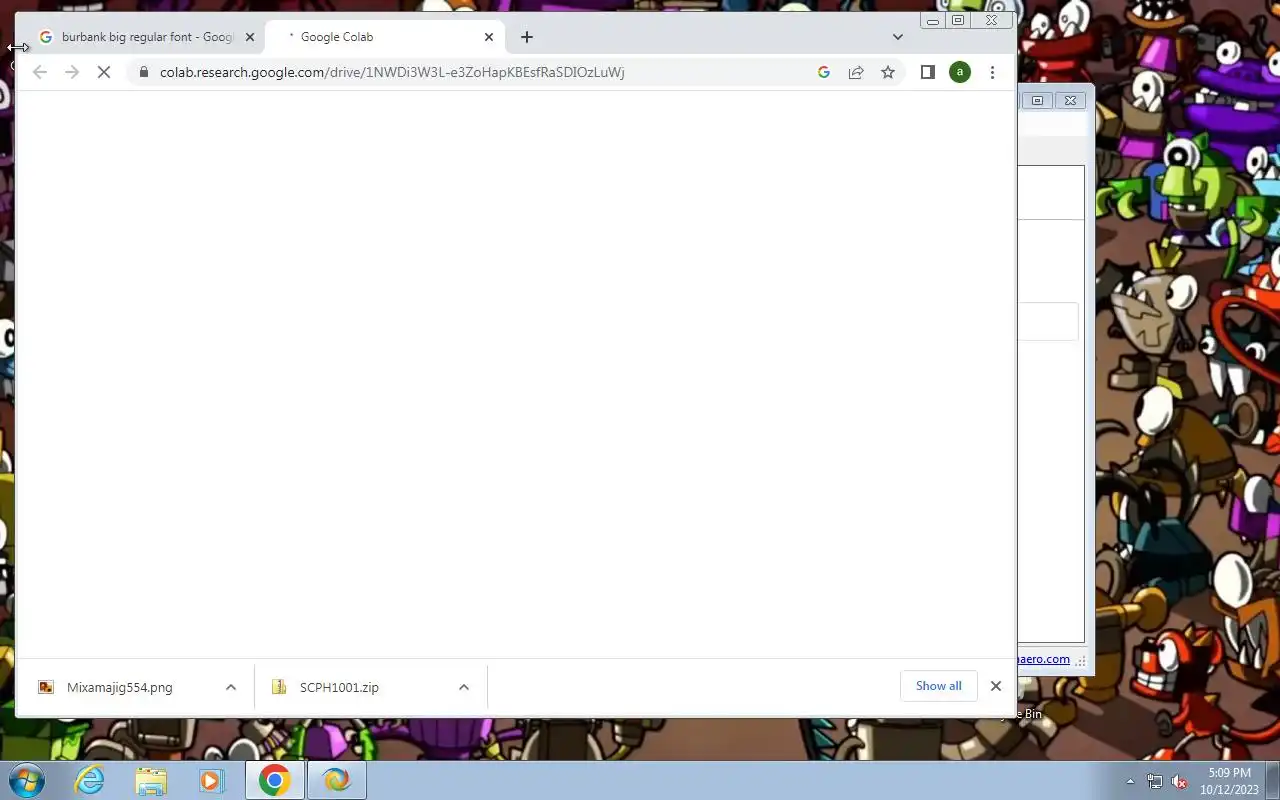Go forward to the next page
This screenshot has height=800, width=1280.
[72, 72]
